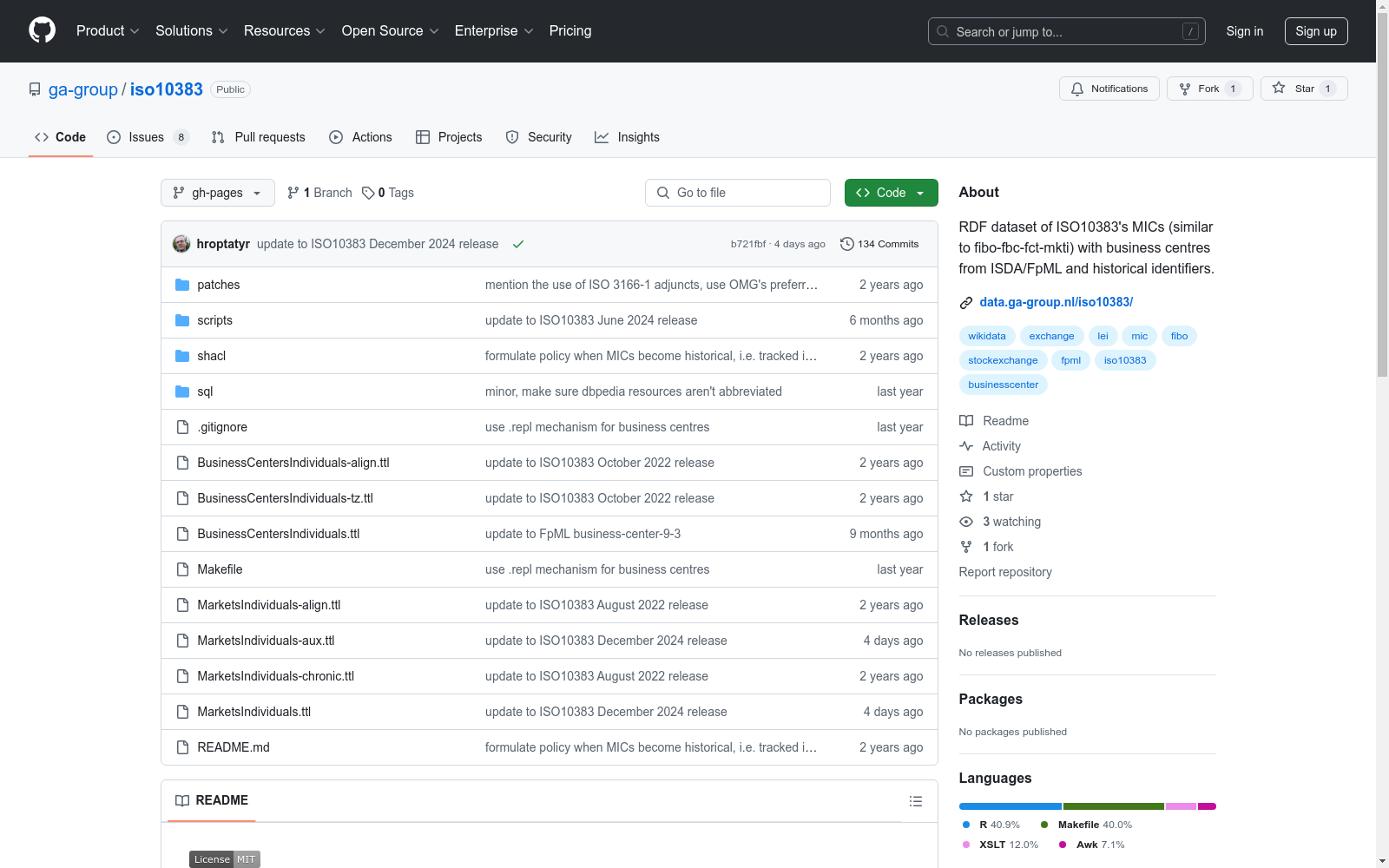The image size is (1389, 868).
Task: Switch to the Insights tab
Action: pyautogui.click(x=628, y=137)
